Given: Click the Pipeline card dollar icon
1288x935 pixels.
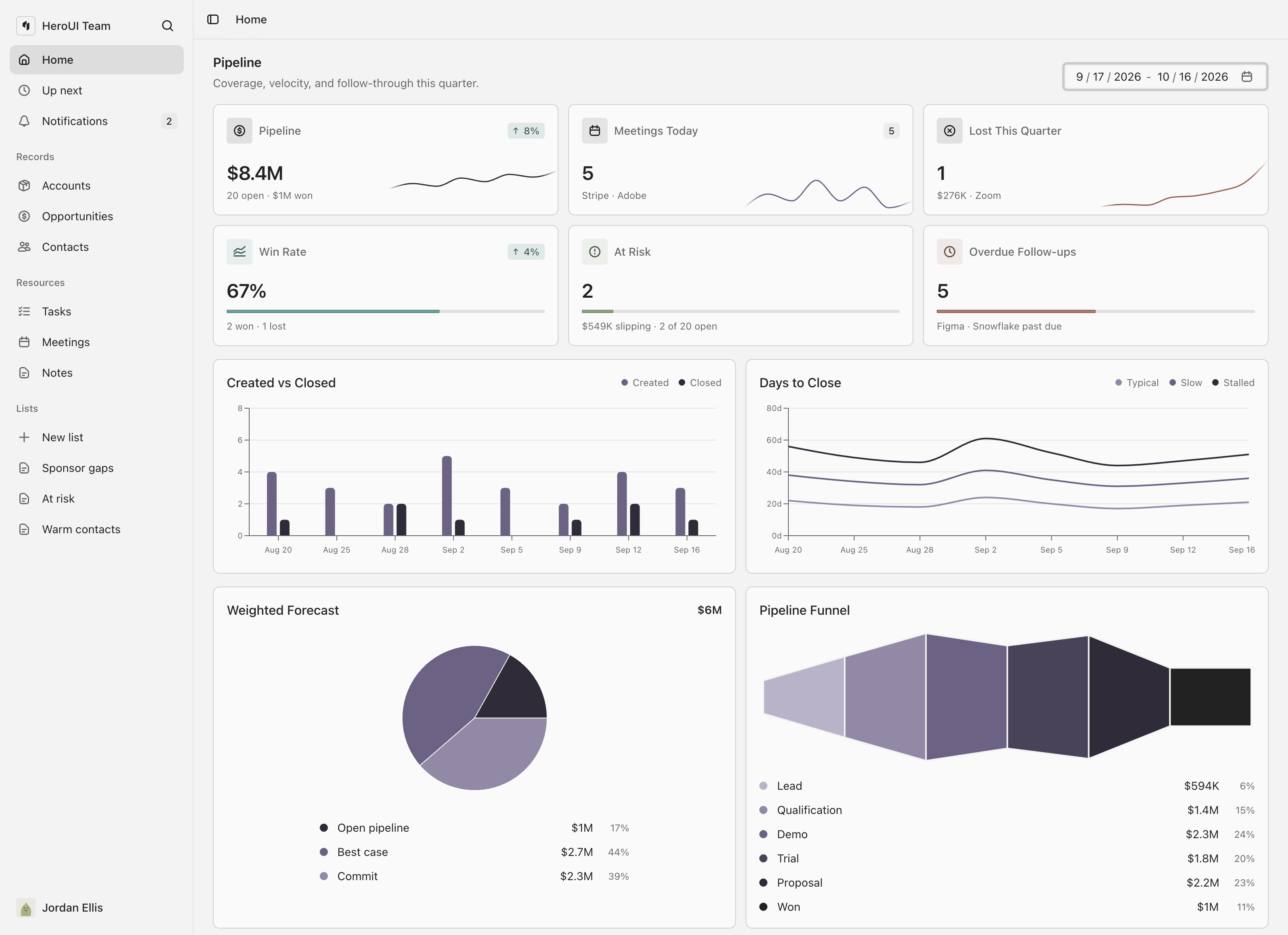Looking at the screenshot, I should [240, 131].
